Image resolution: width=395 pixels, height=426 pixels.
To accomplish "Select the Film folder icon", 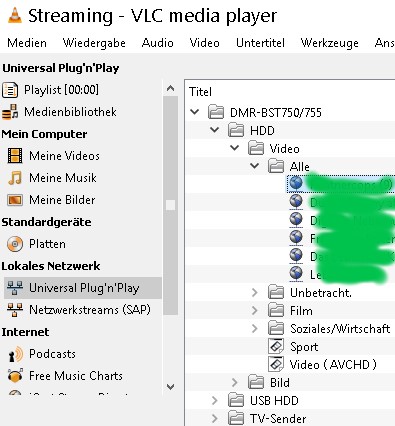I will [x=276, y=310].
